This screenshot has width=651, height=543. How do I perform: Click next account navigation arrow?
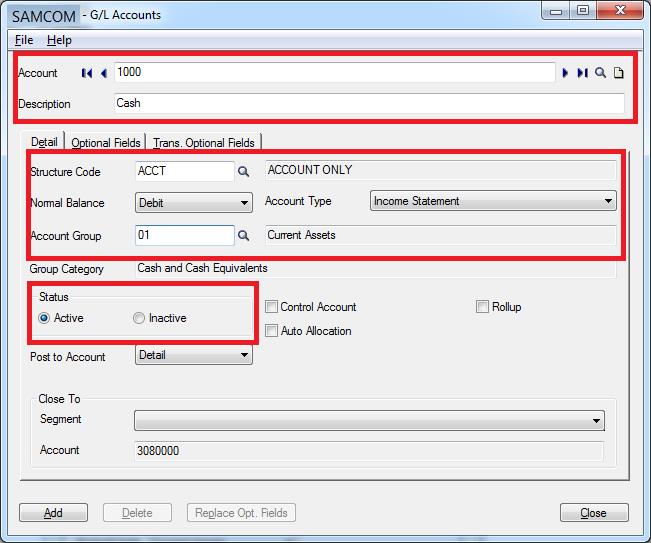566,73
